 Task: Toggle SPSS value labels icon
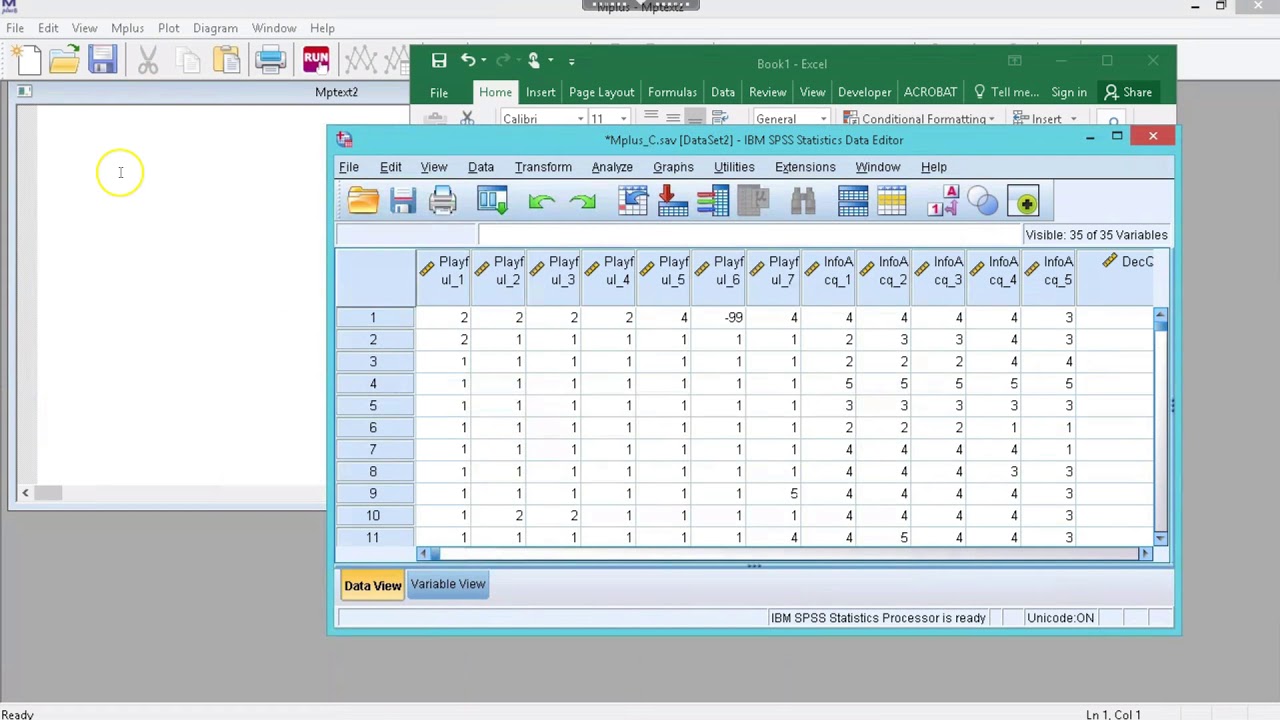click(943, 202)
